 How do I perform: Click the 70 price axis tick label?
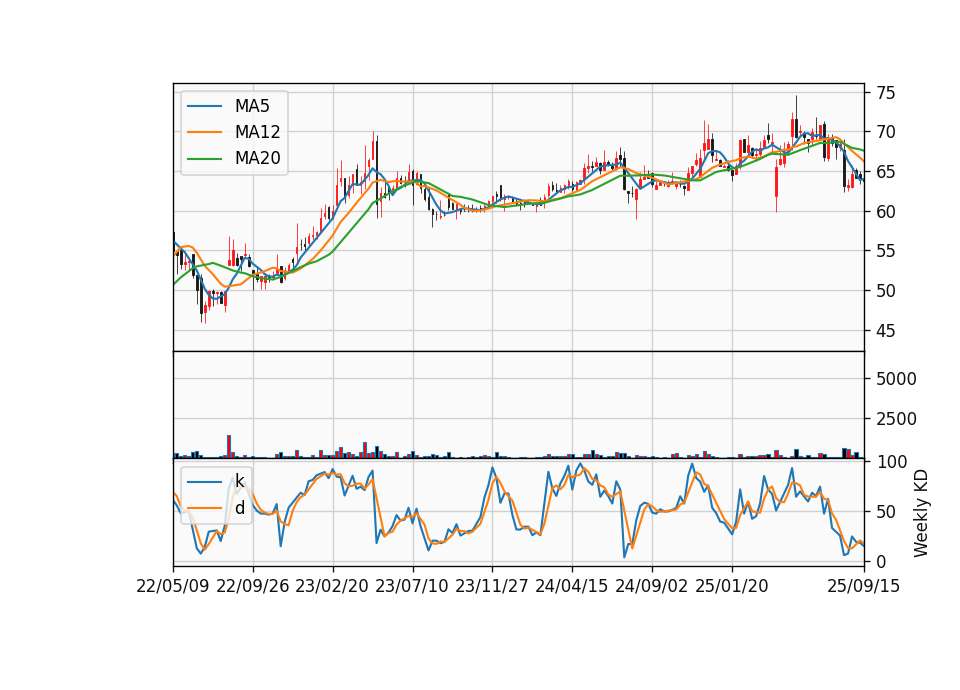885,132
